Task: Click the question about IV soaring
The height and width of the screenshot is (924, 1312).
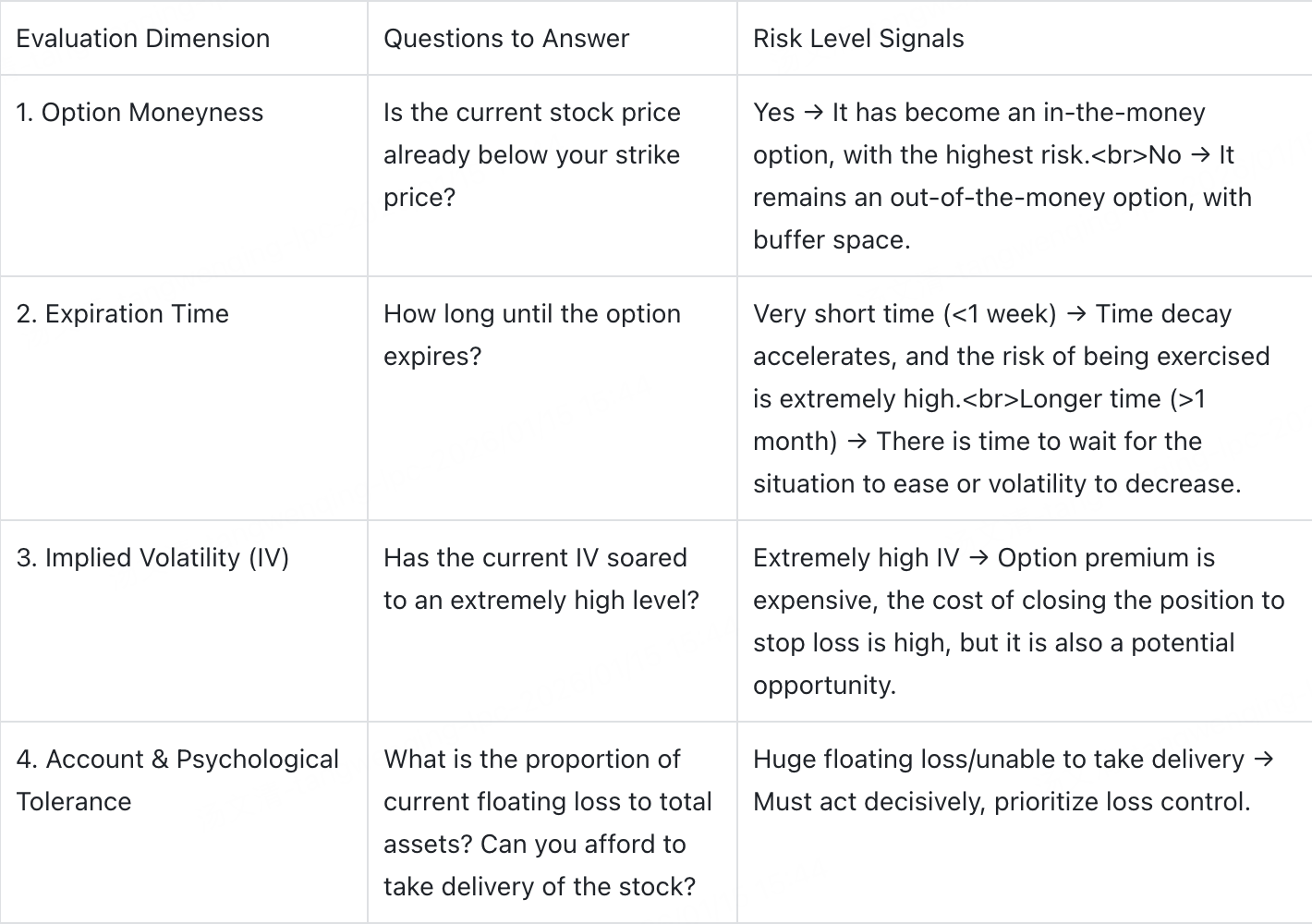Action: click(x=541, y=579)
